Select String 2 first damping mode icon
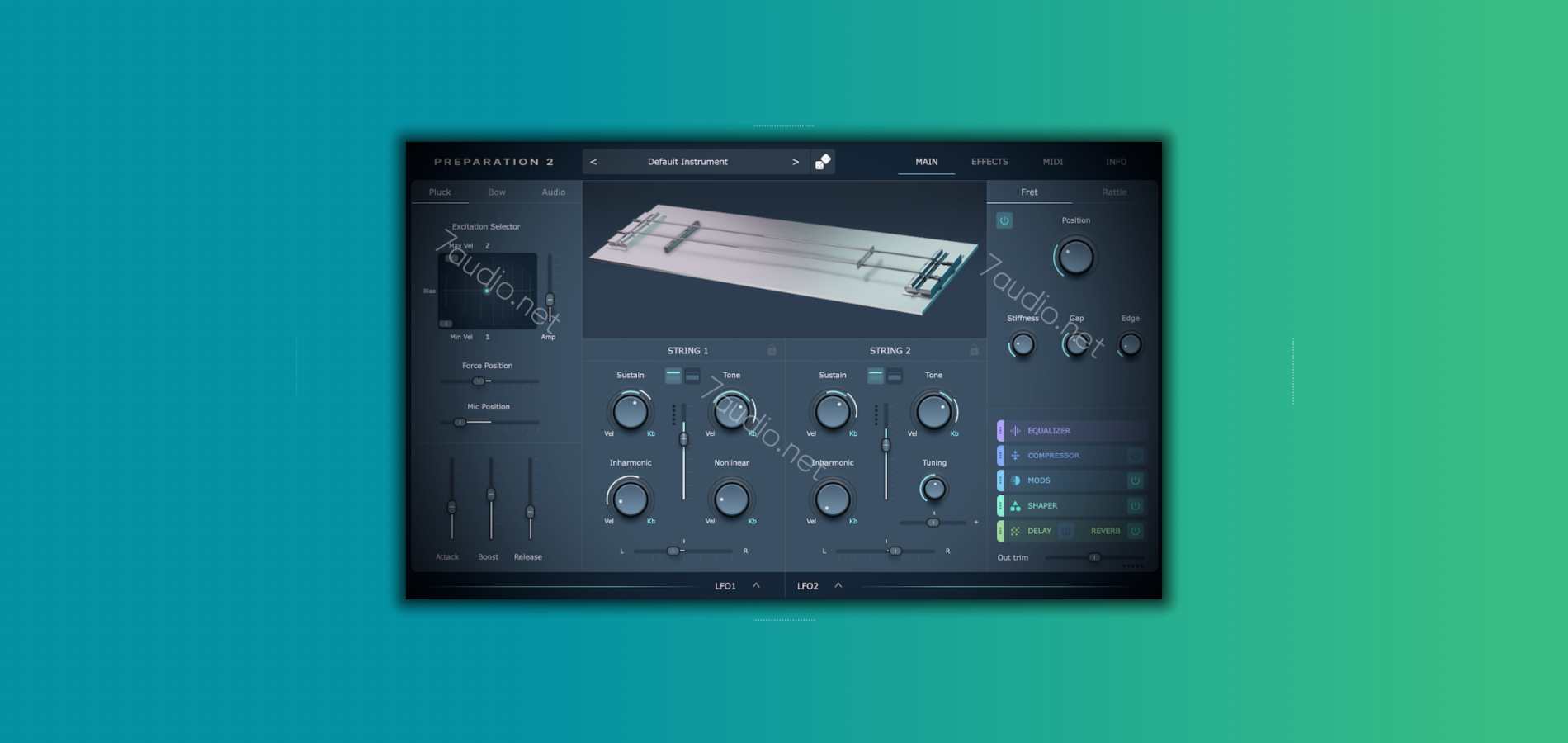This screenshot has width=1568, height=743. 876,376
